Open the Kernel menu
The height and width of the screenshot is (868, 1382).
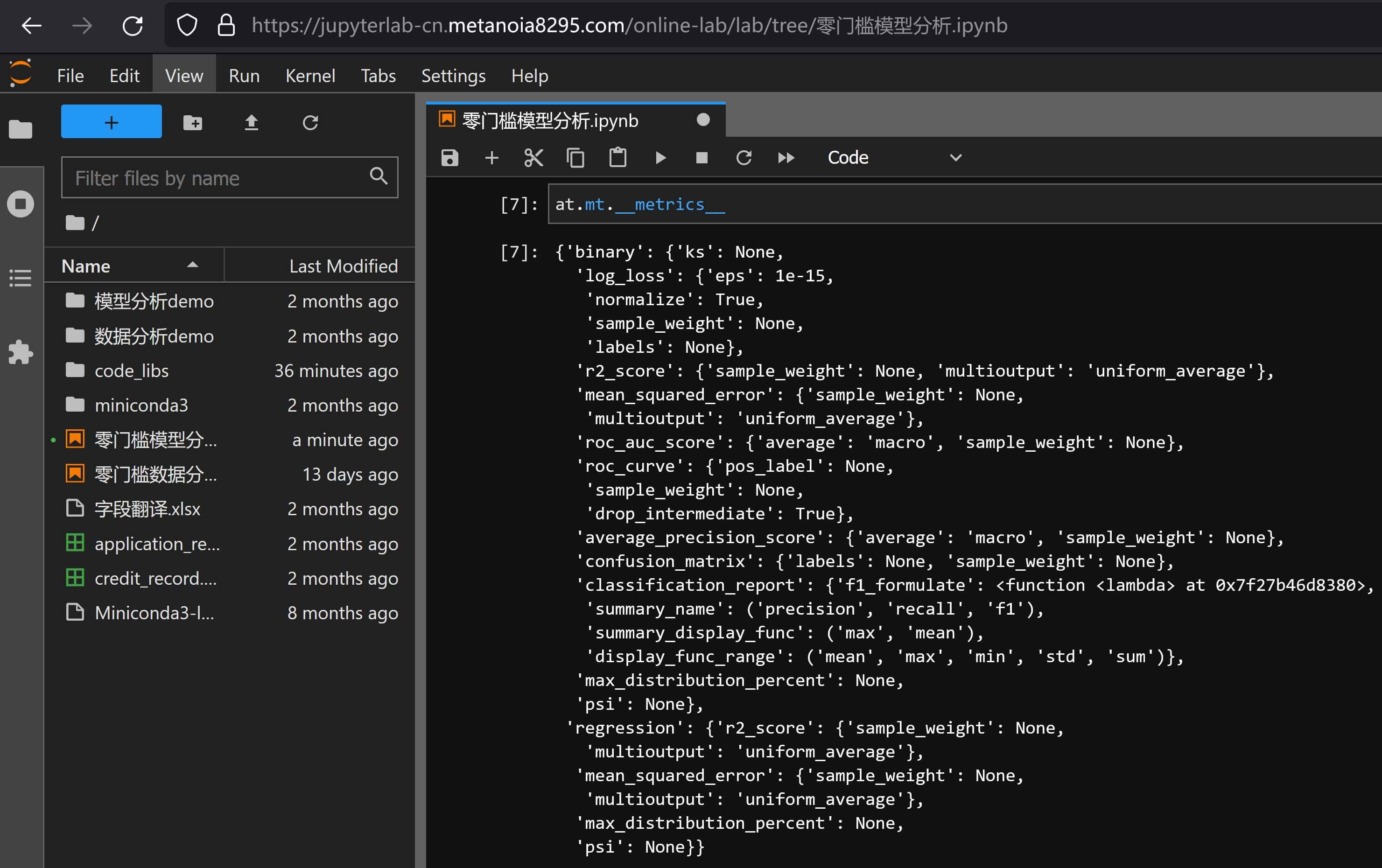(310, 76)
